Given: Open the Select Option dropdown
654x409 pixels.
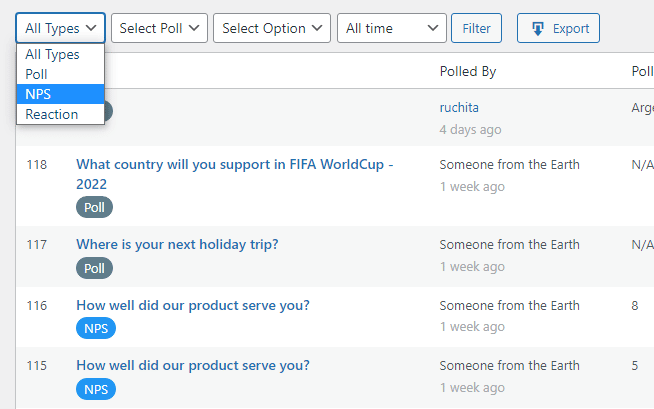Looking at the screenshot, I should click(x=272, y=28).
